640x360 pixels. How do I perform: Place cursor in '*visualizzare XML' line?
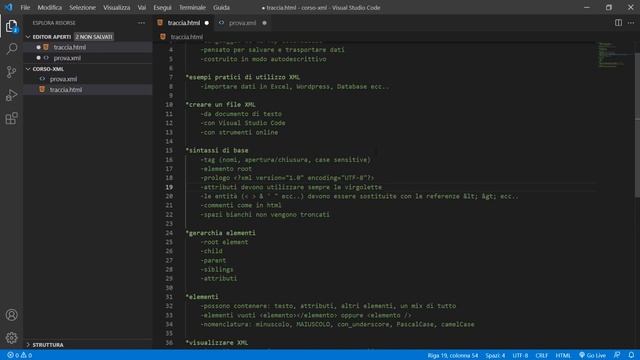tap(217, 342)
